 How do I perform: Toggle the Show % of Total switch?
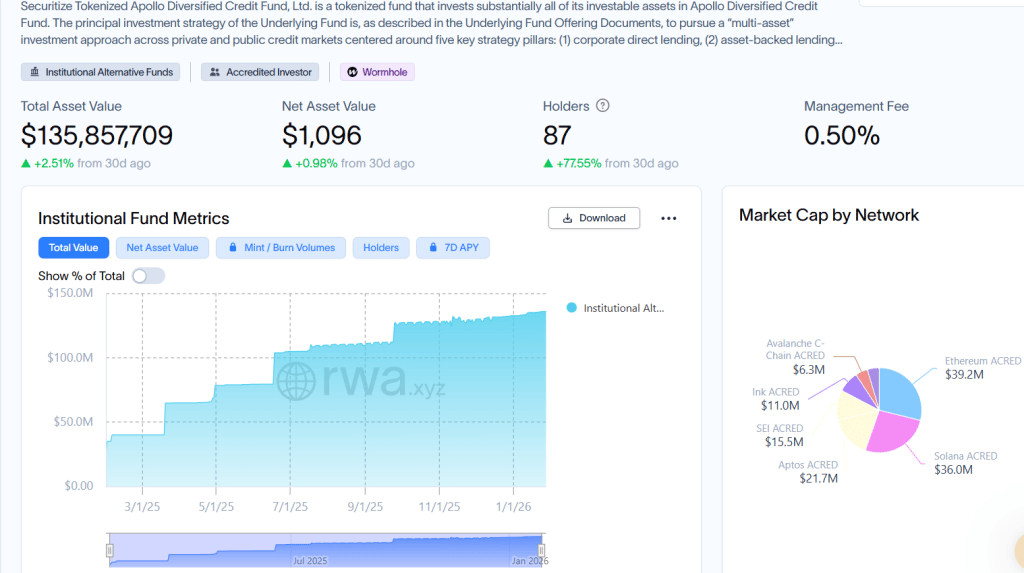148,276
